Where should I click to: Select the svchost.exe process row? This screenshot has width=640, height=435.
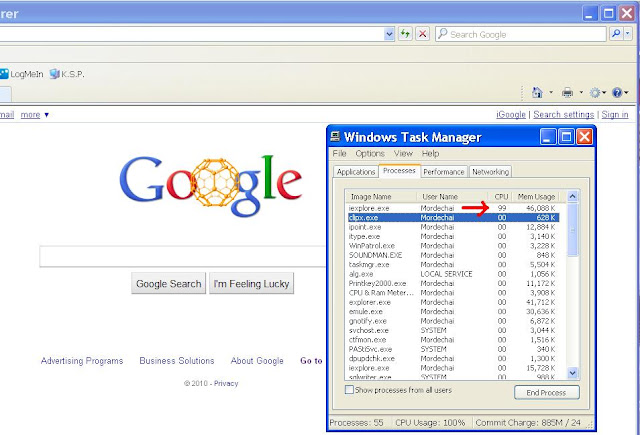click(453, 330)
